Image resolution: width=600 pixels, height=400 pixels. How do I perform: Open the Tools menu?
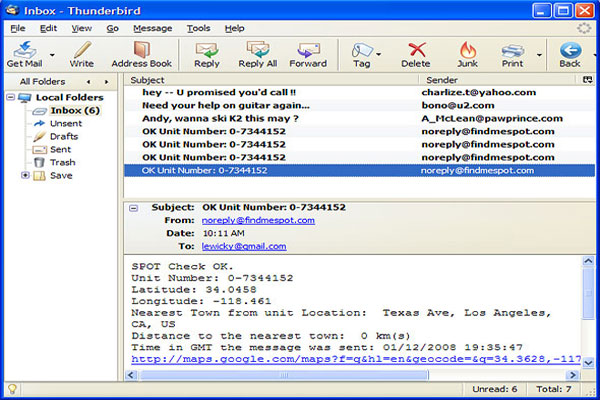tap(198, 28)
